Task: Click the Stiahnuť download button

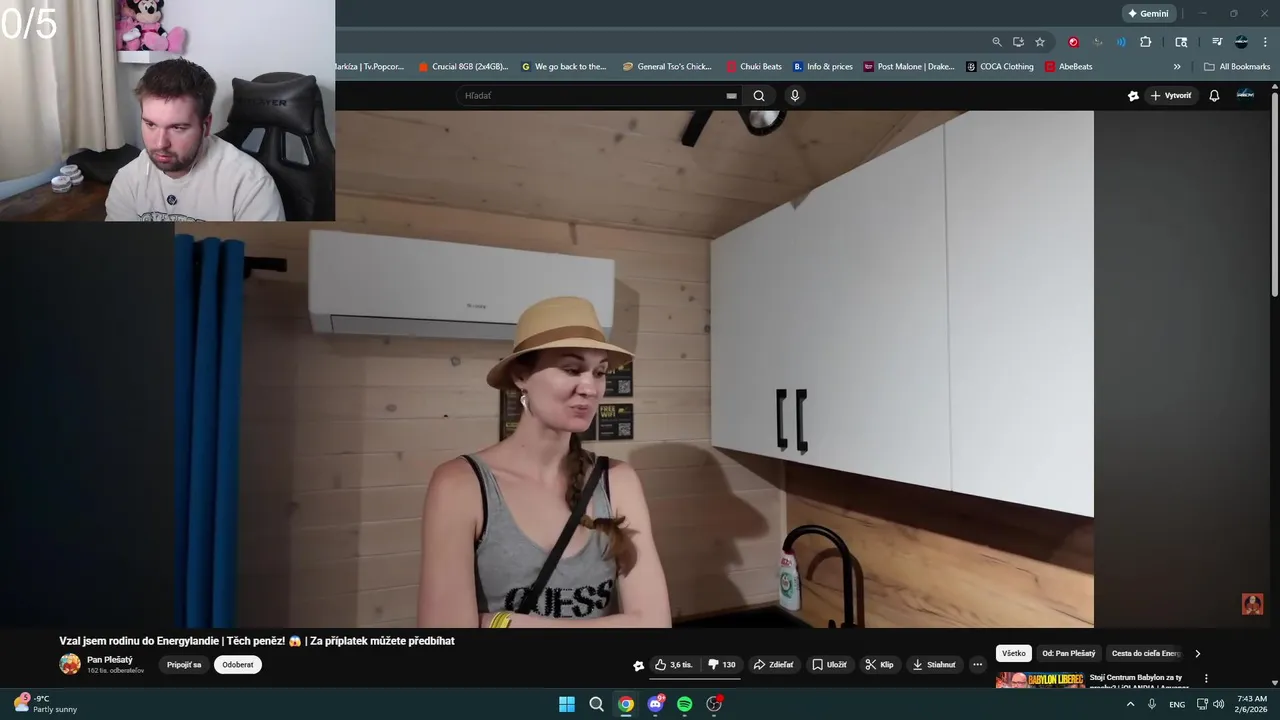Action: (x=934, y=665)
